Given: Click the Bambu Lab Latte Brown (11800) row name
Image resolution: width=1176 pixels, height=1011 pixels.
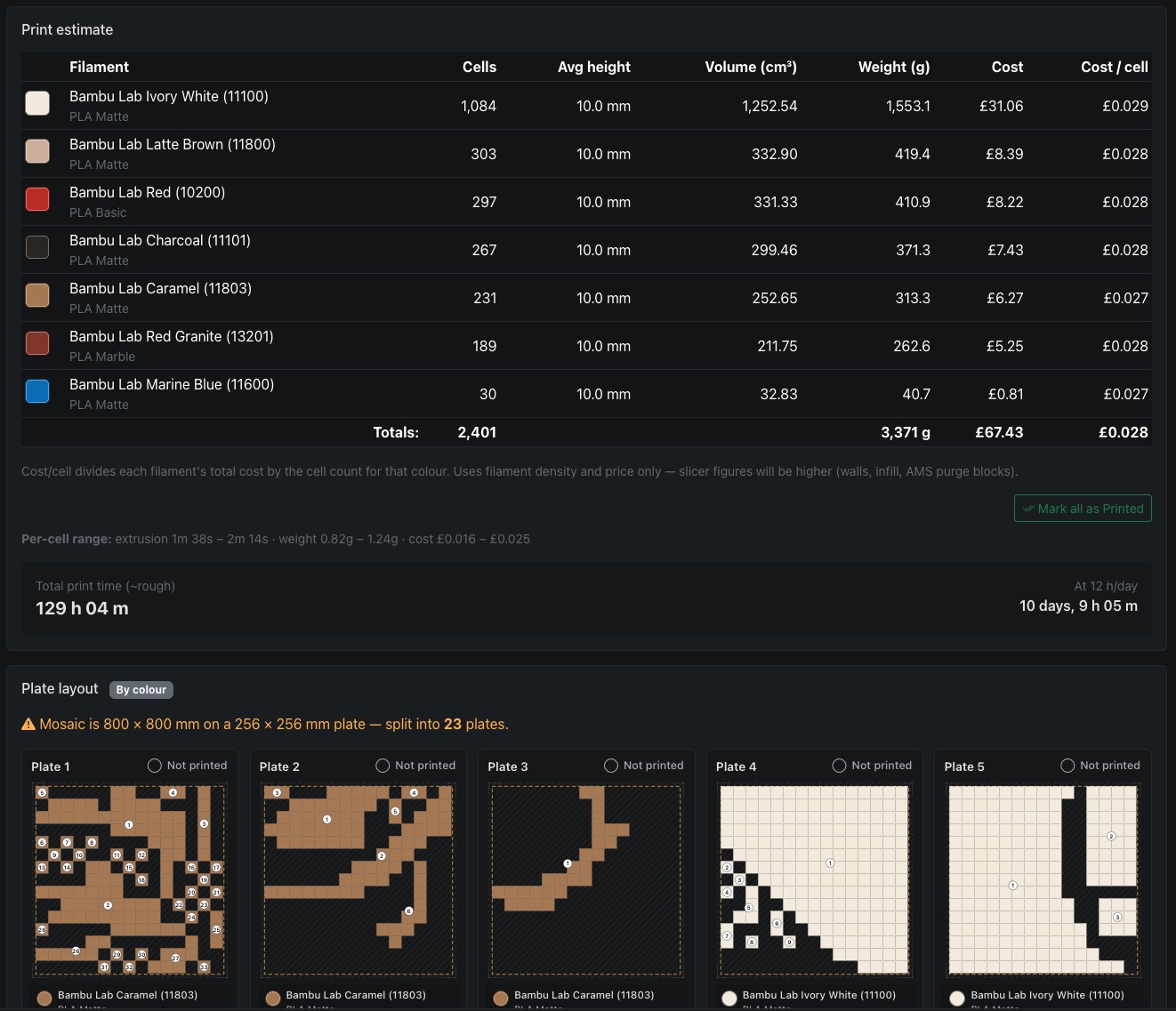Looking at the screenshot, I should click(173, 144).
